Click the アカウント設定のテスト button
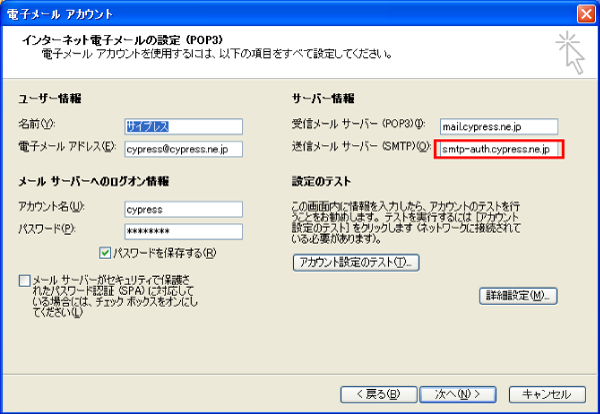Viewport: 600px width, 414px height. pos(356,262)
